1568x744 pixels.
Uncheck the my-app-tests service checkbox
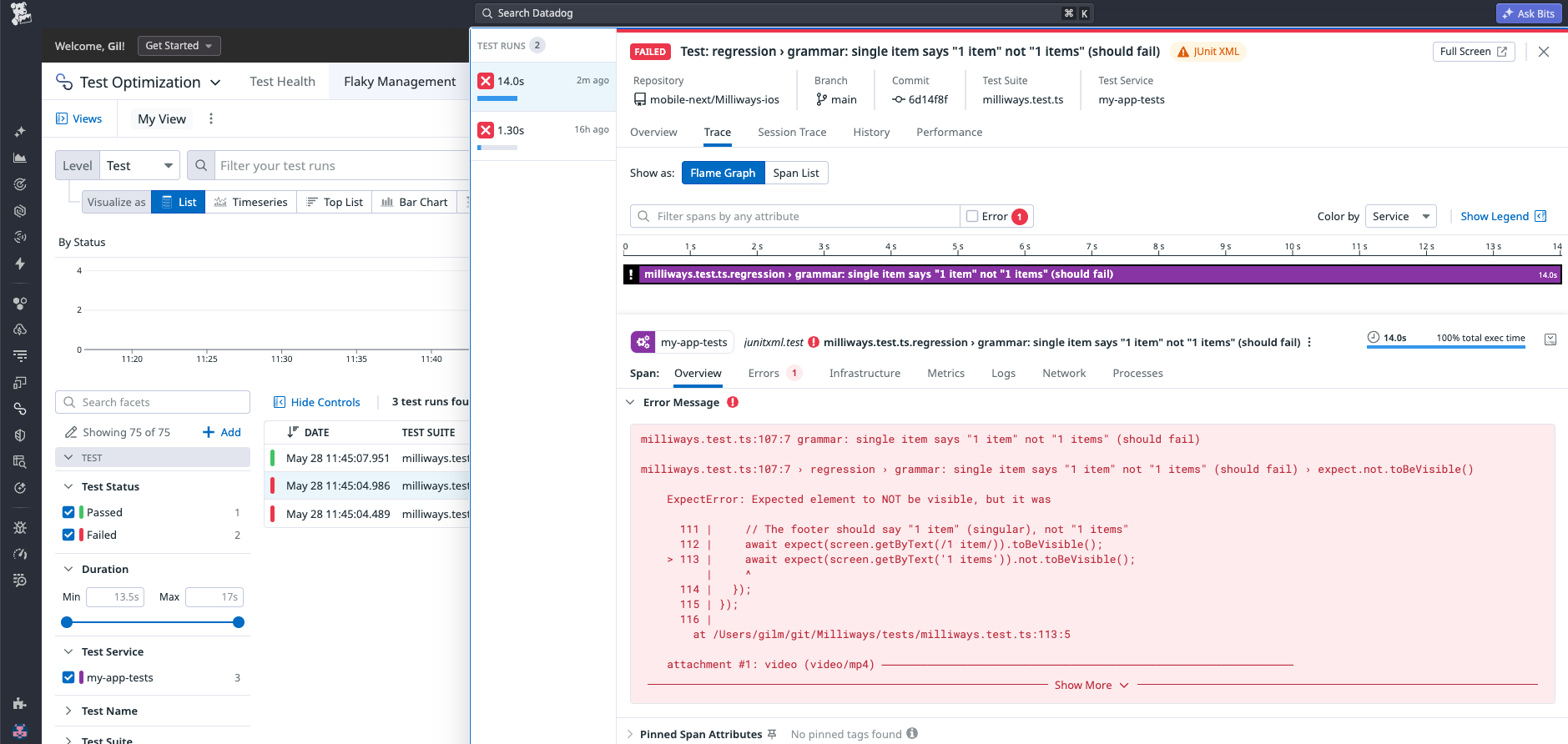68,677
